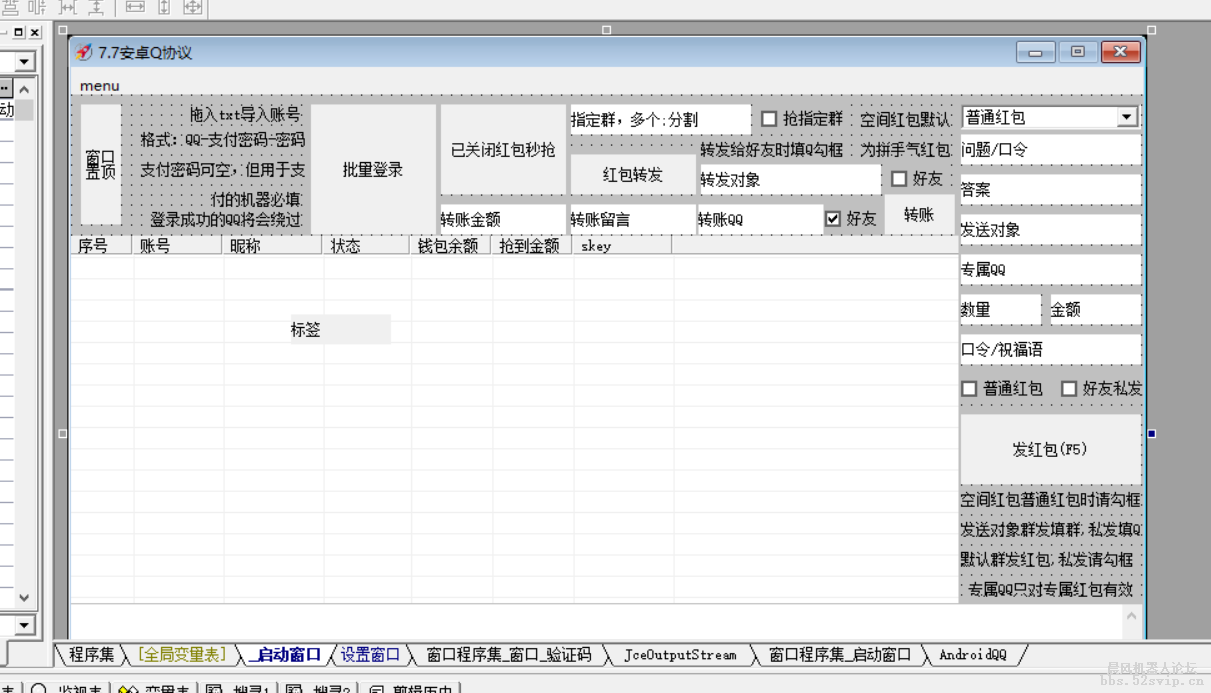The image size is (1211, 693).
Task: Tick the 好友私发 checkbox
Action: 1069,389
